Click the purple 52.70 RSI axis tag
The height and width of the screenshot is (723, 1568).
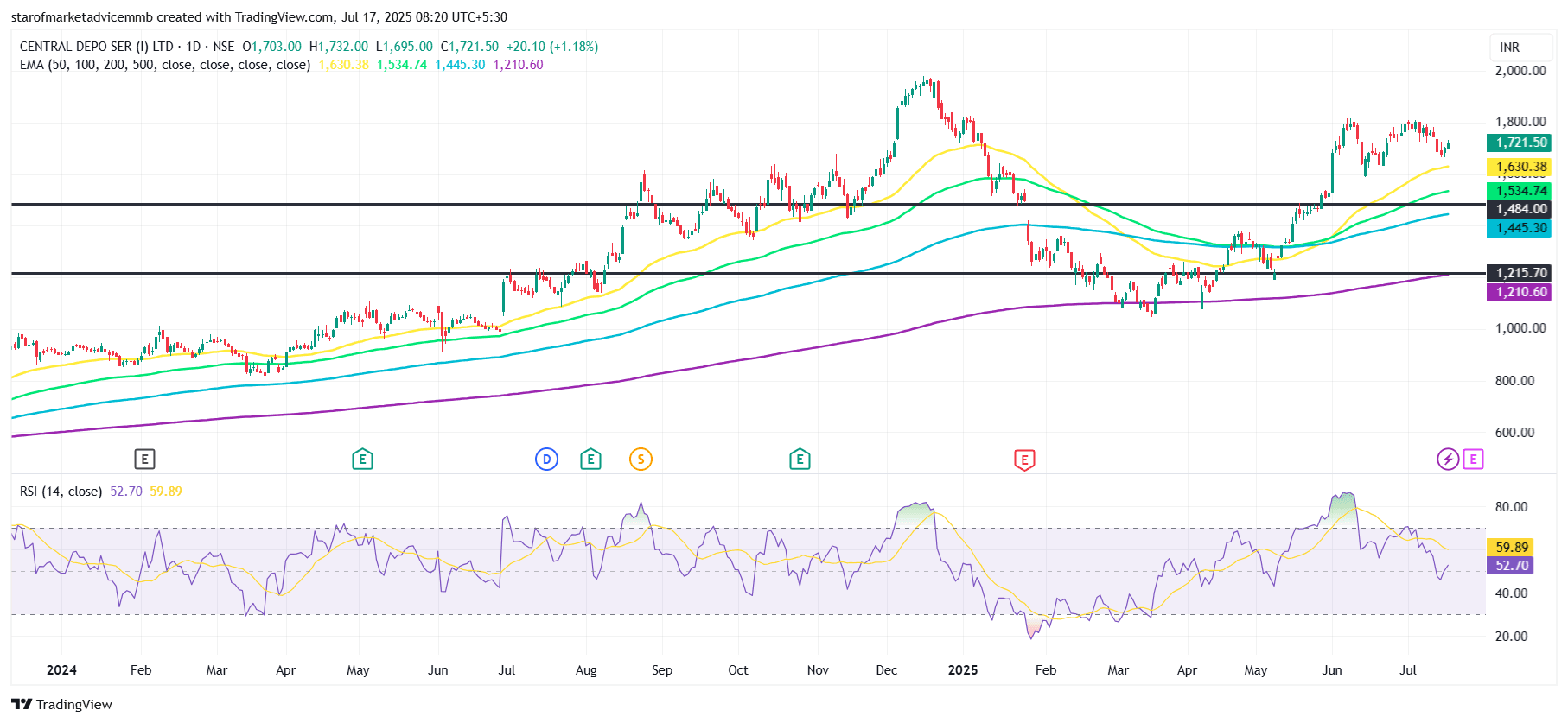point(1511,566)
